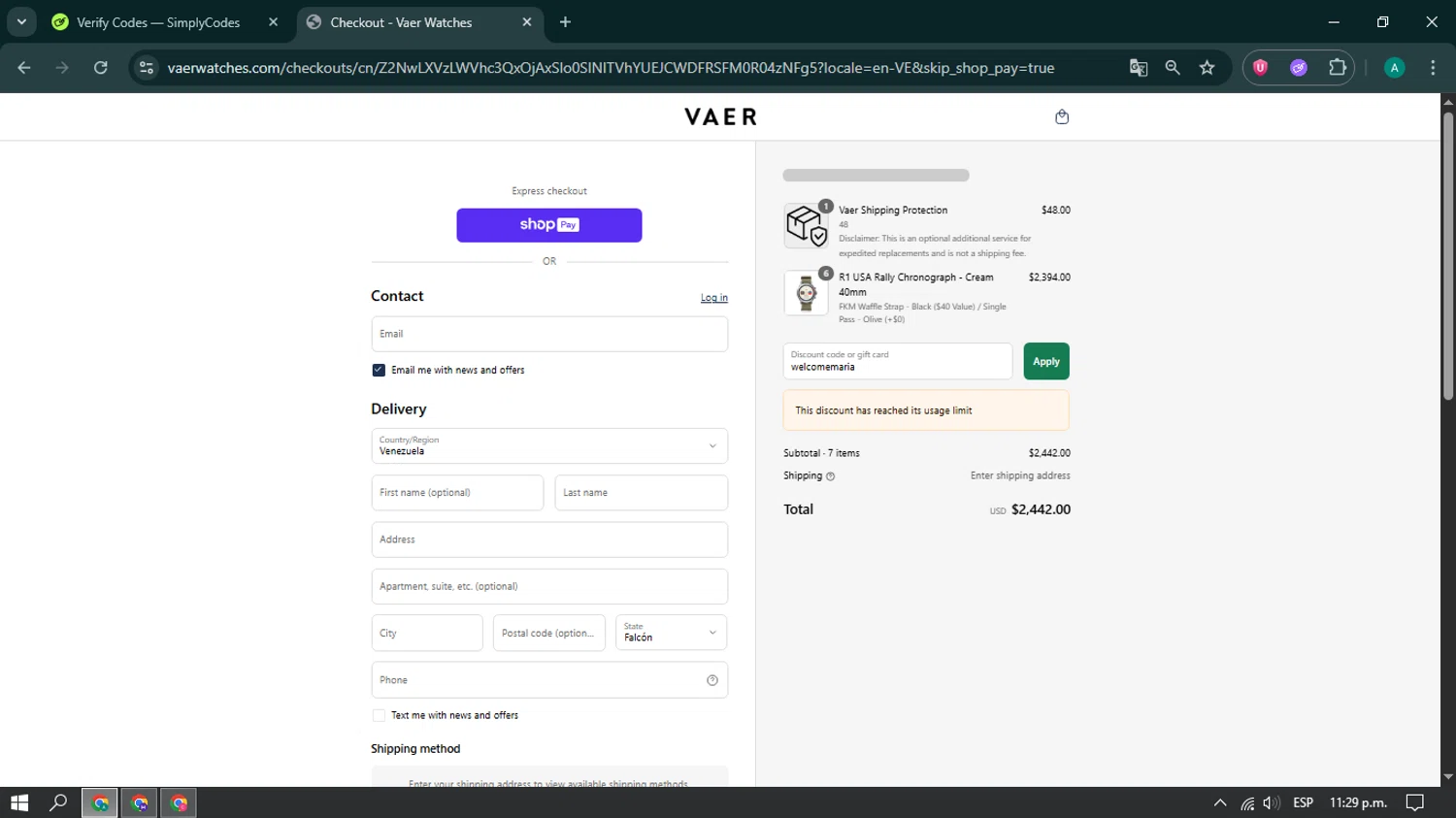Click the Postal code field
This screenshot has height=818, width=1456.
point(549,633)
